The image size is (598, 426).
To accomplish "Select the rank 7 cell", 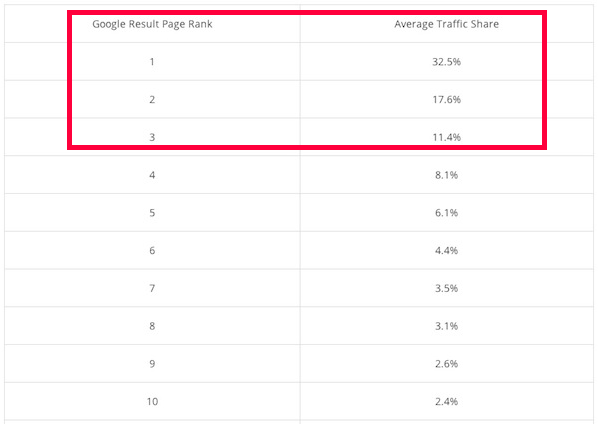I will pyautogui.click(x=152, y=288).
